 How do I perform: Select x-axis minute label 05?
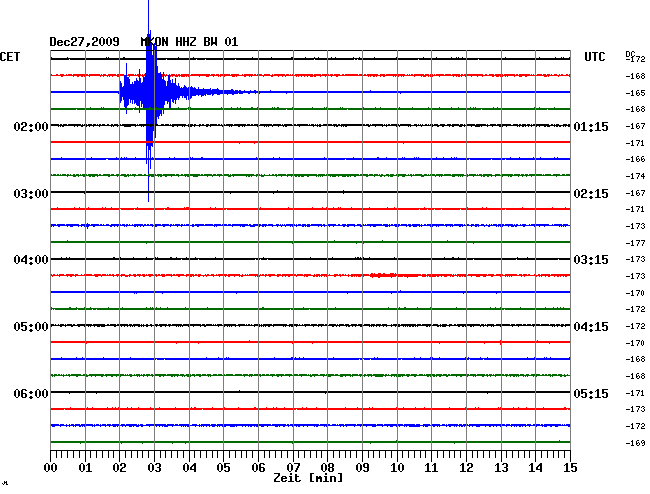point(223,468)
